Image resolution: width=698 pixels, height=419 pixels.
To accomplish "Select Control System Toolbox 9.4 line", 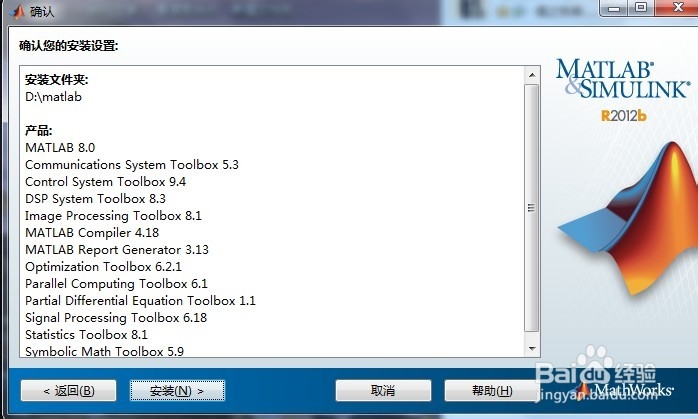I will pyautogui.click(x=106, y=182).
